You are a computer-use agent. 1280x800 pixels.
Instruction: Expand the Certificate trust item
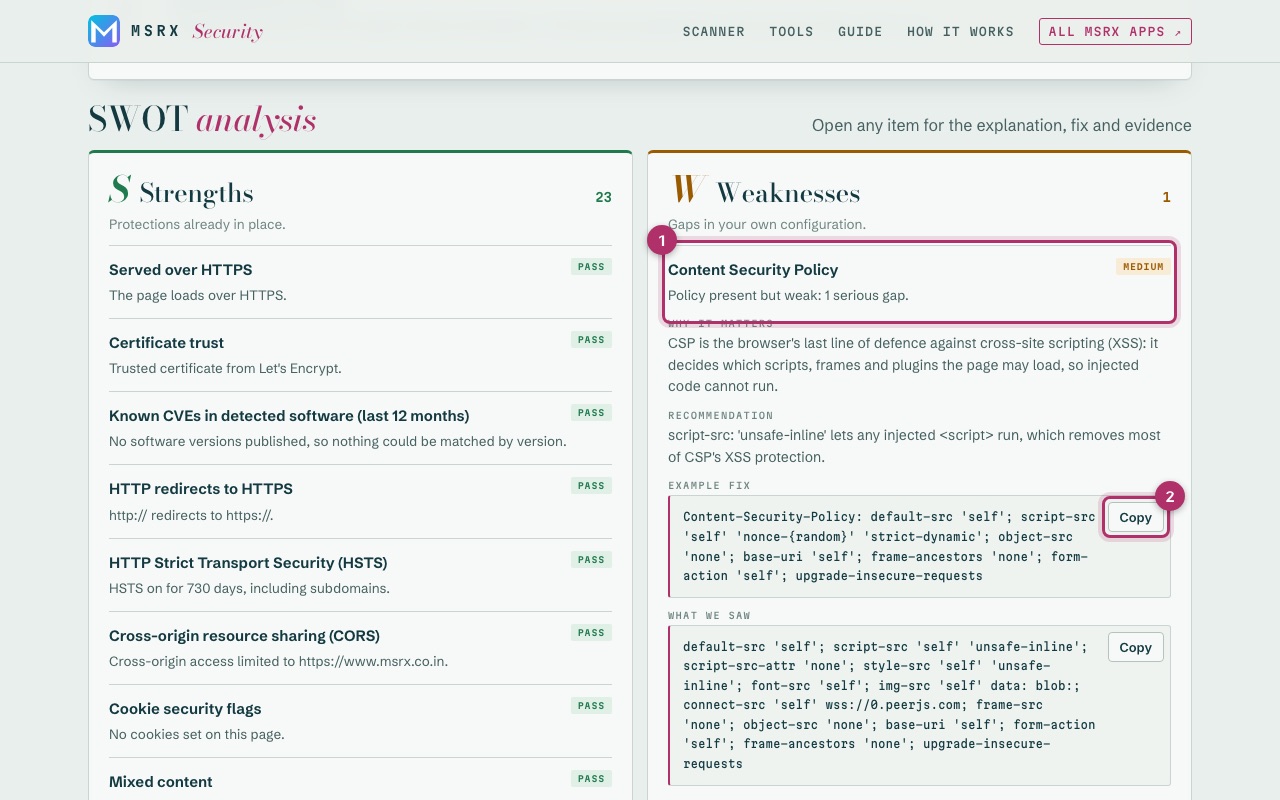tap(360, 355)
